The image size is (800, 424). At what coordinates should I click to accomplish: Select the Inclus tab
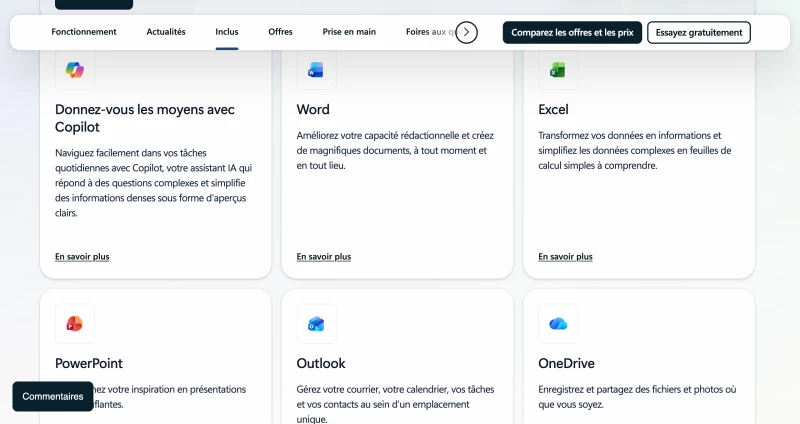coord(227,32)
